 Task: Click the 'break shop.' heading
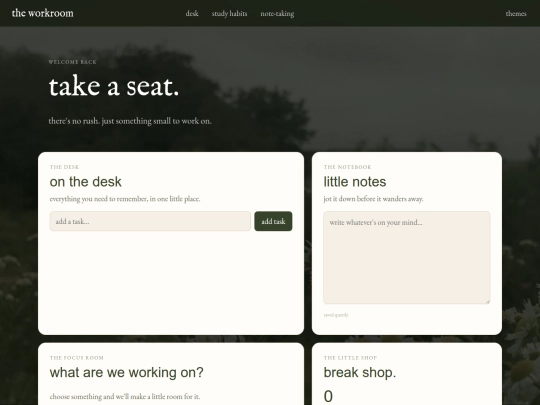[x=360, y=372]
